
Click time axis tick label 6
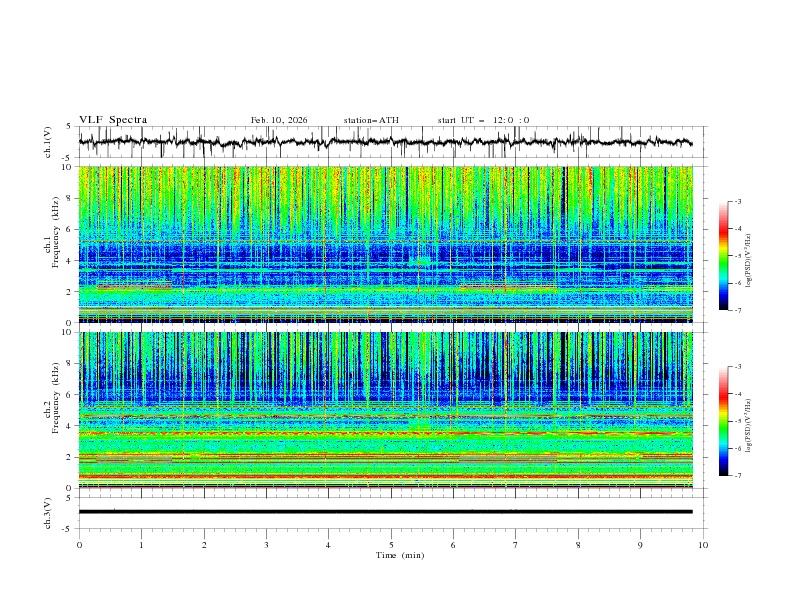tap(453, 545)
